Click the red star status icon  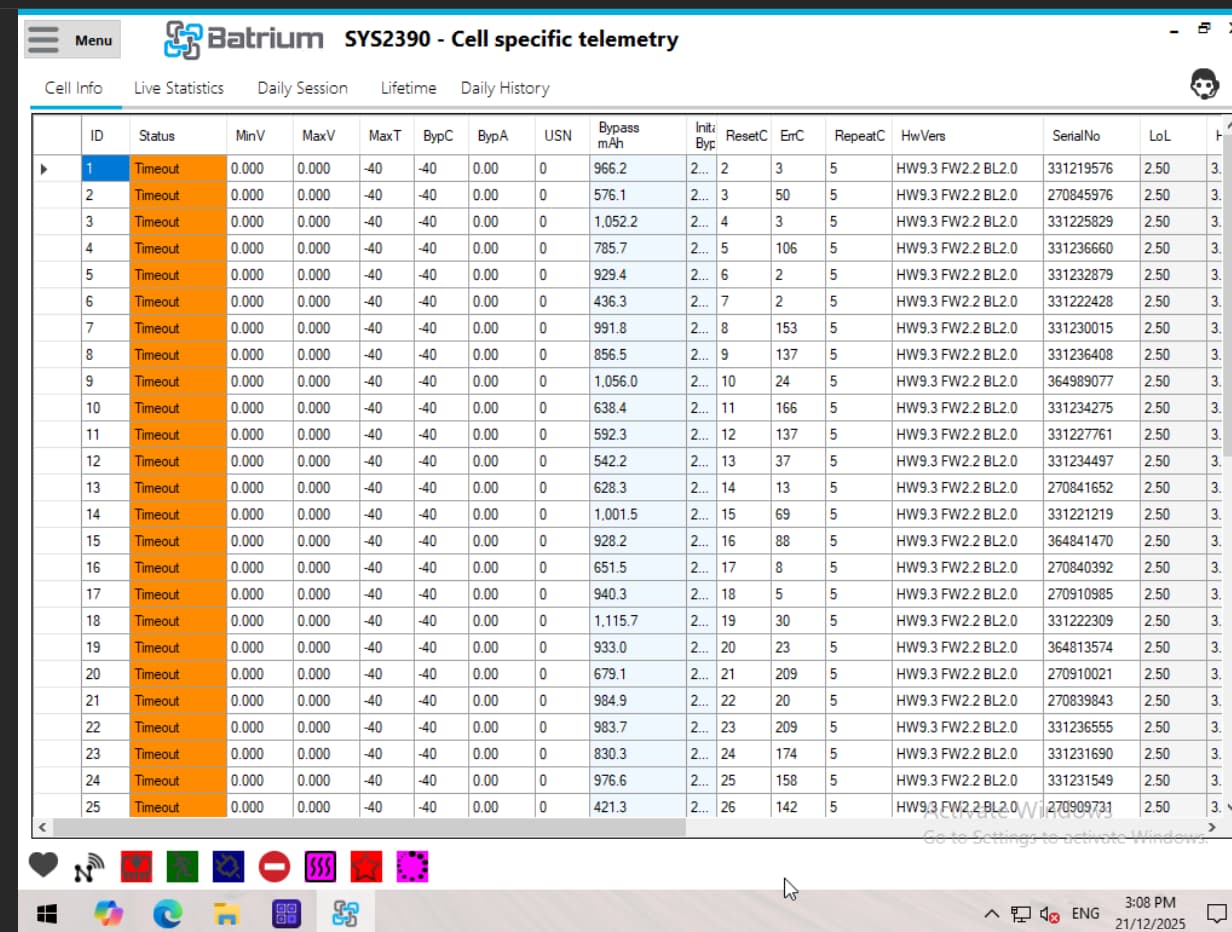(366, 867)
